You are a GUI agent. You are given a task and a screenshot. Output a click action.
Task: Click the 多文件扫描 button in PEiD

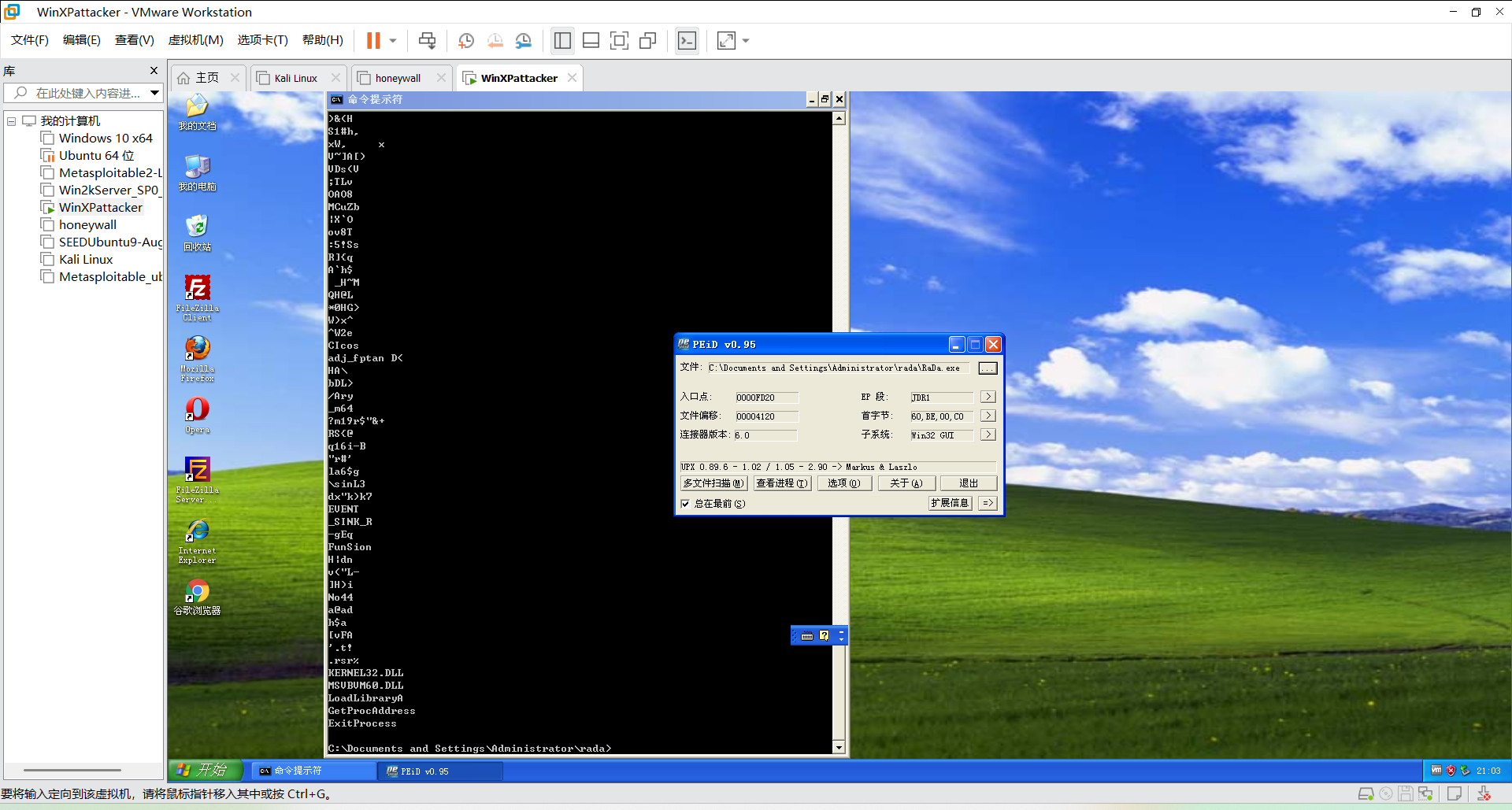pyautogui.click(x=713, y=483)
